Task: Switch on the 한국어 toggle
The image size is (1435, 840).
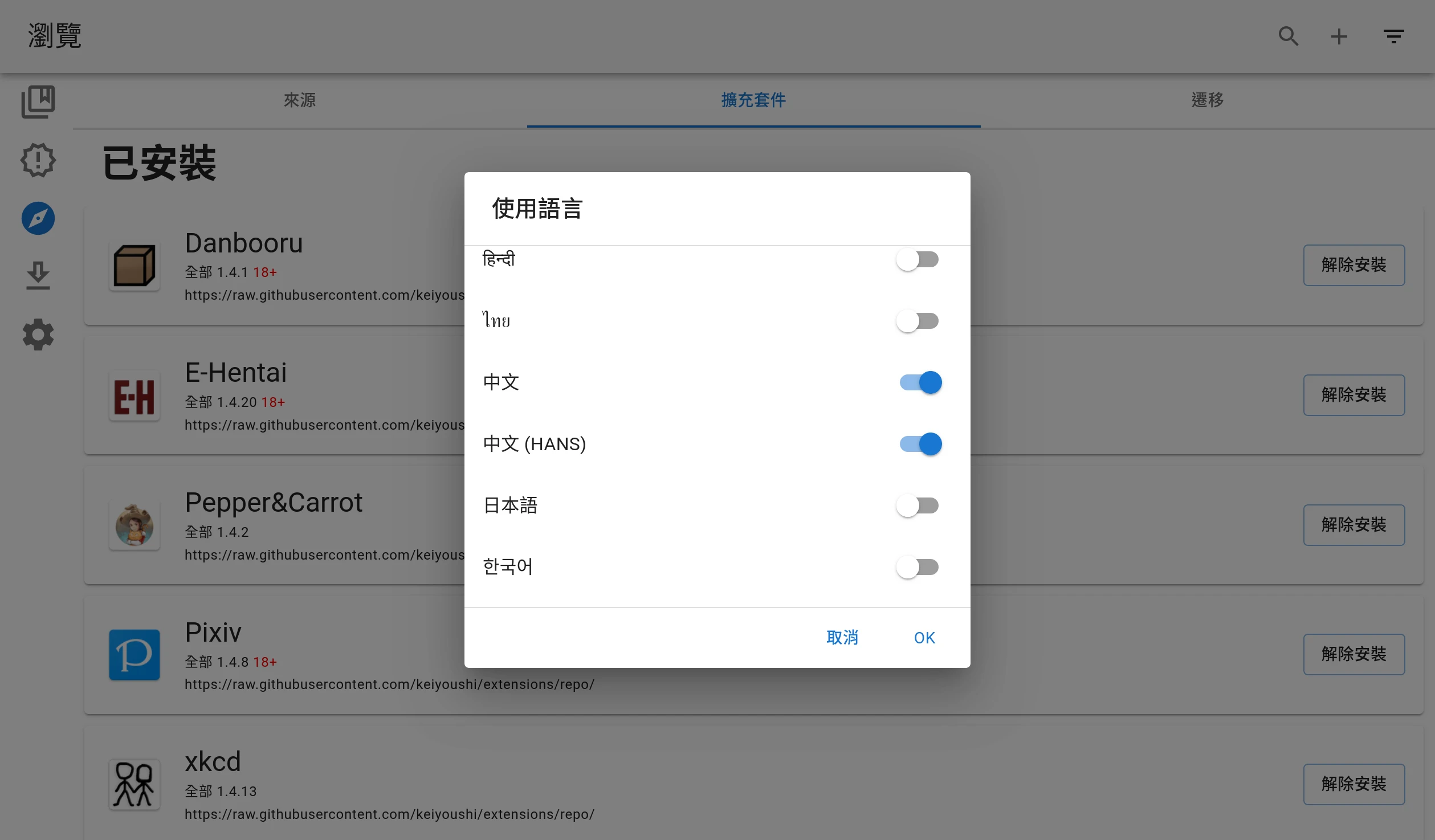Action: pos(917,567)
